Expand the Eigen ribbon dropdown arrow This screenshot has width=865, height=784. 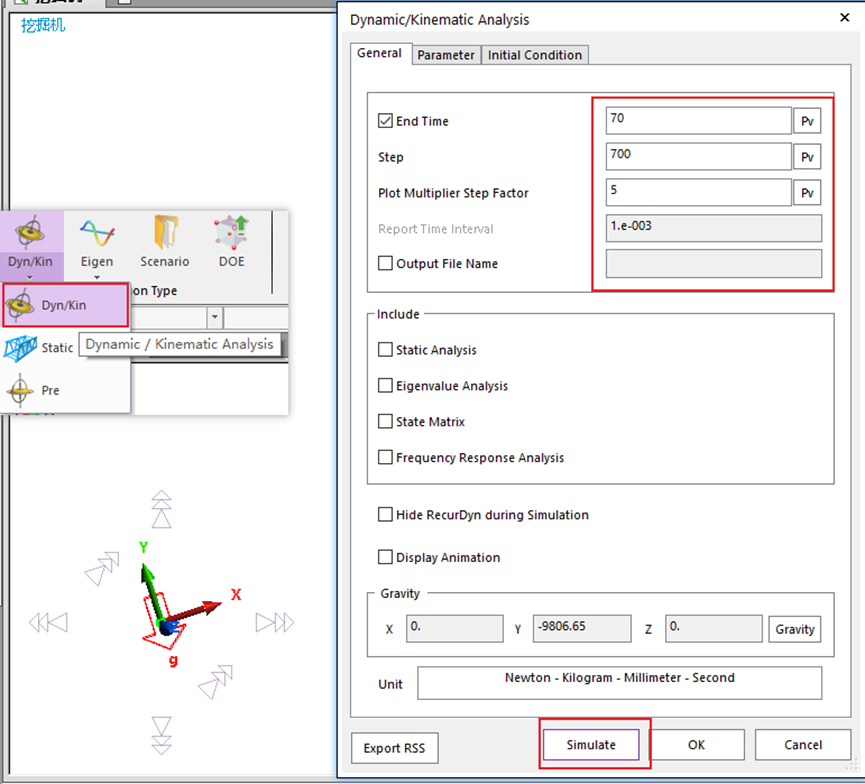(97, 277)
